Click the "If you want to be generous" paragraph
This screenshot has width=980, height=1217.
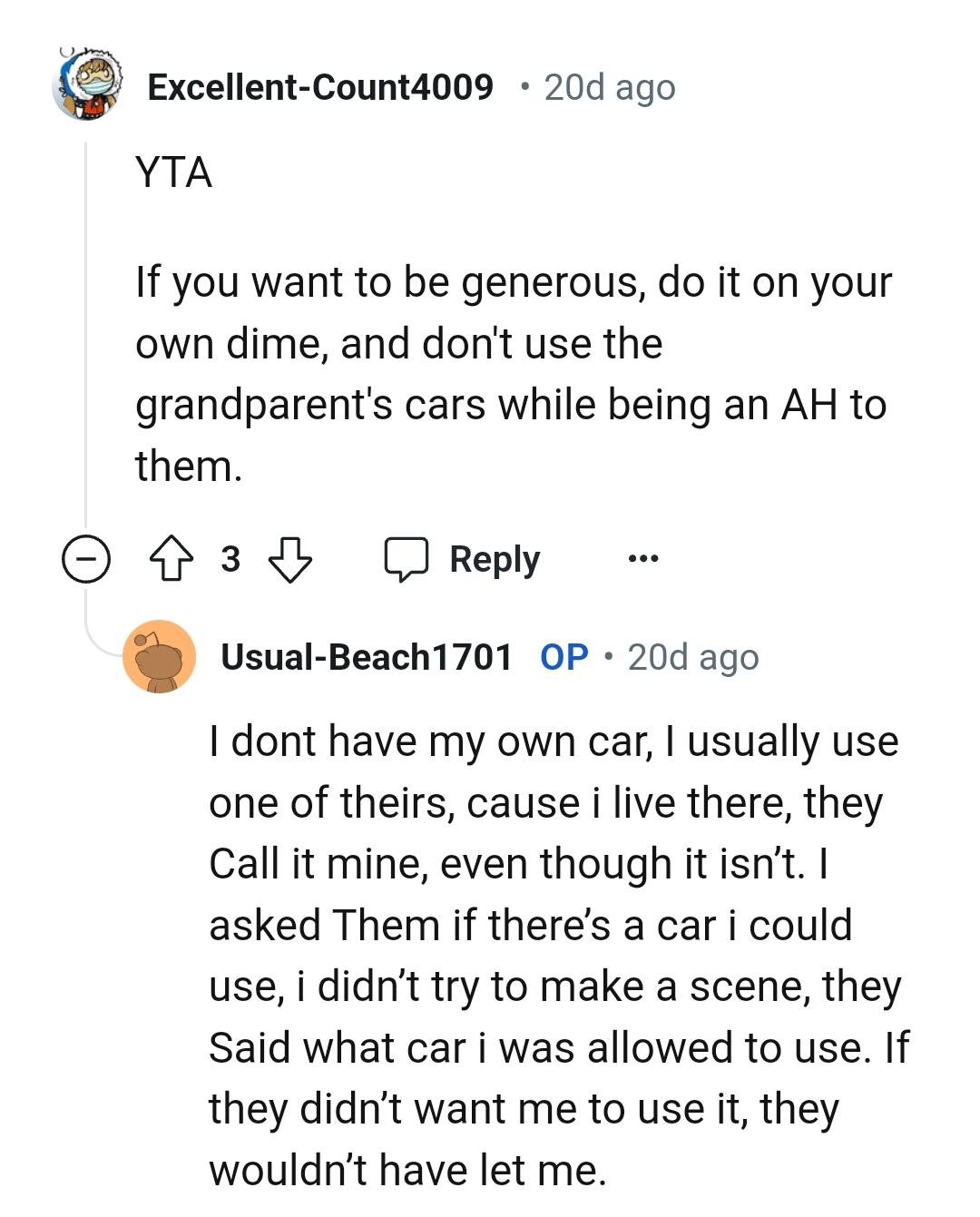pyautogui.click(x=513, y=374)
